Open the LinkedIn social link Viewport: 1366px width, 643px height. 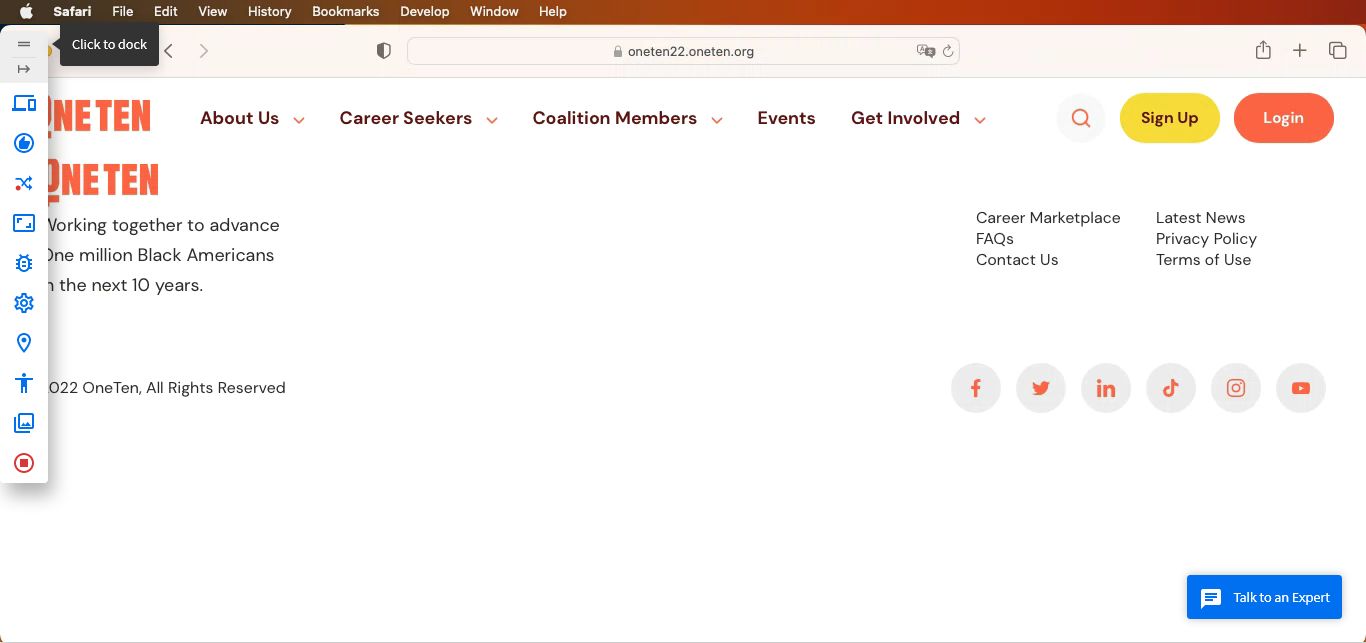pos(1105,388)
